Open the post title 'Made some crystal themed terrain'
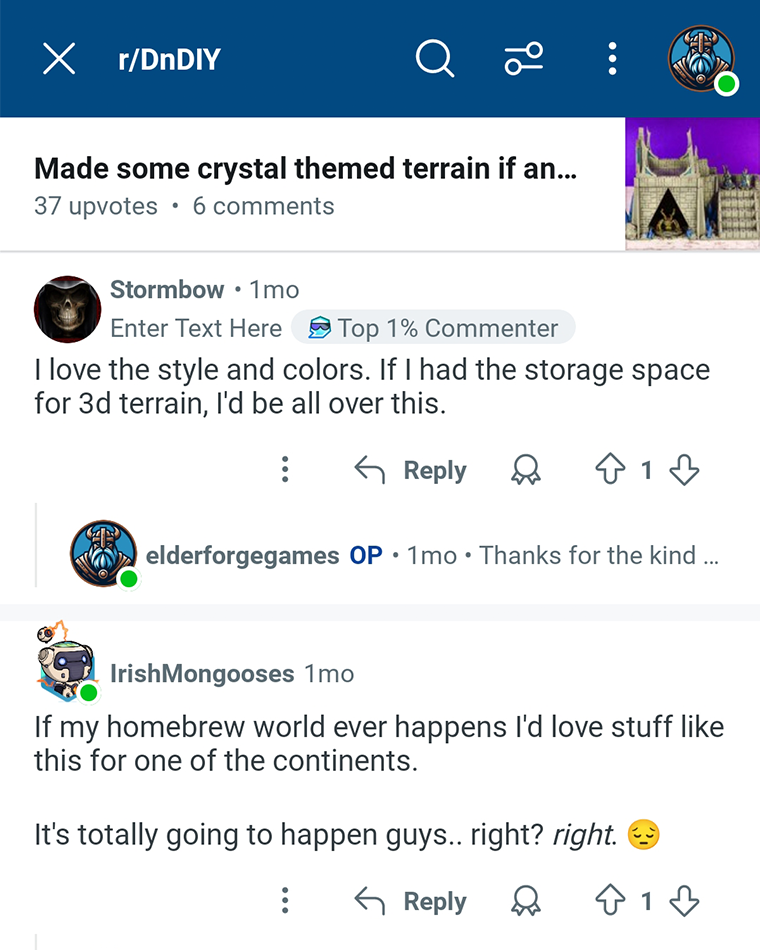 coord(305,168)
